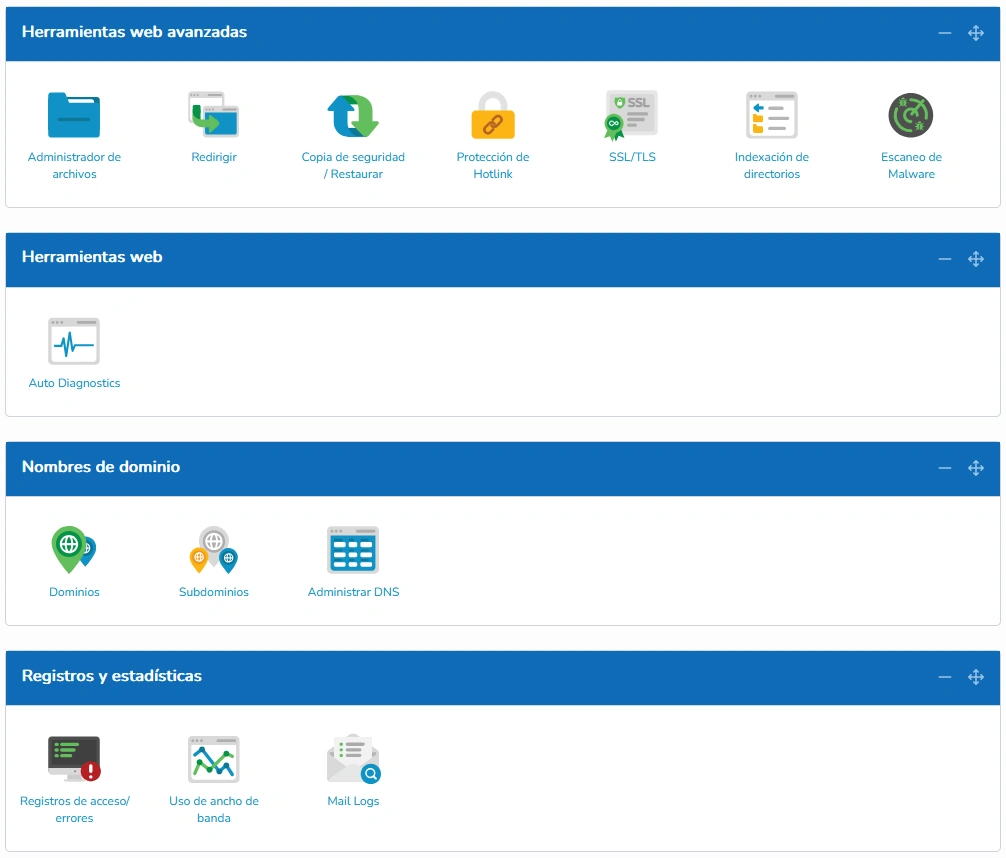Click the Administrar DNS text link
This screenshot has height=858, width=1006.
click(354, 592)
